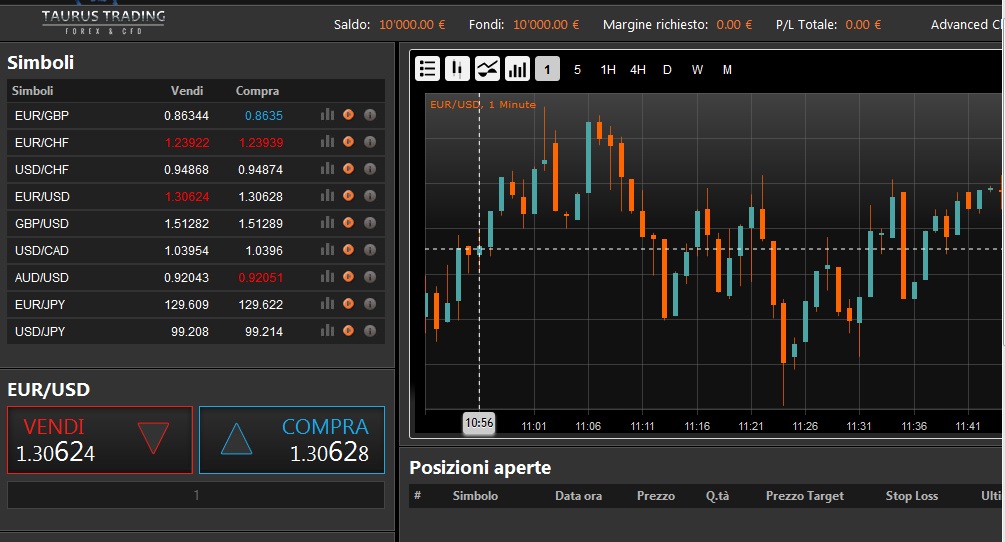Viewport: 1005px width, 542px height.
Task: Switch chart to 4H timeframe
Action: (x=638, y=70)
